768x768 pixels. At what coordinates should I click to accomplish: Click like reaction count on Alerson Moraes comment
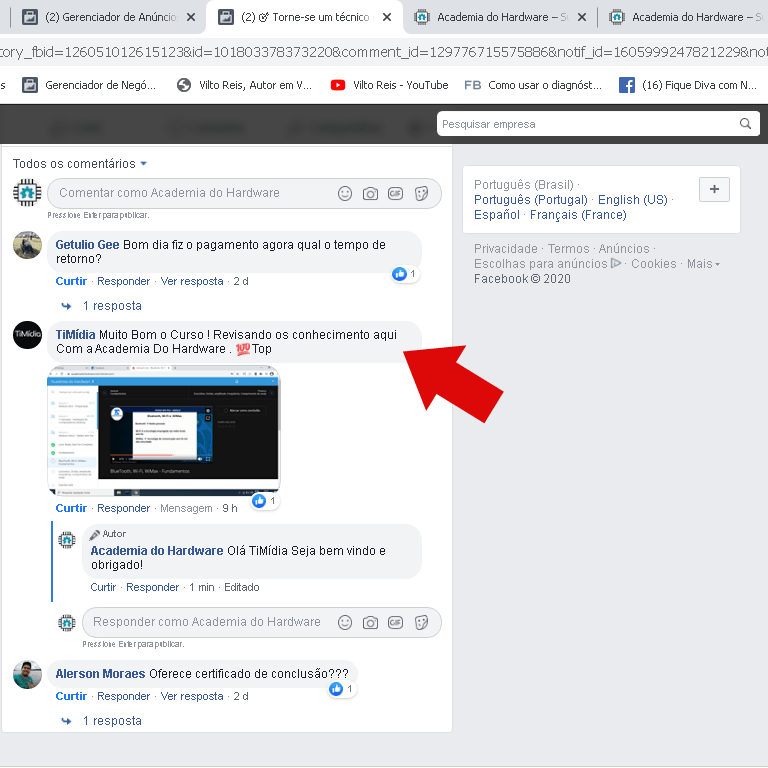click(x=341, y=689)
